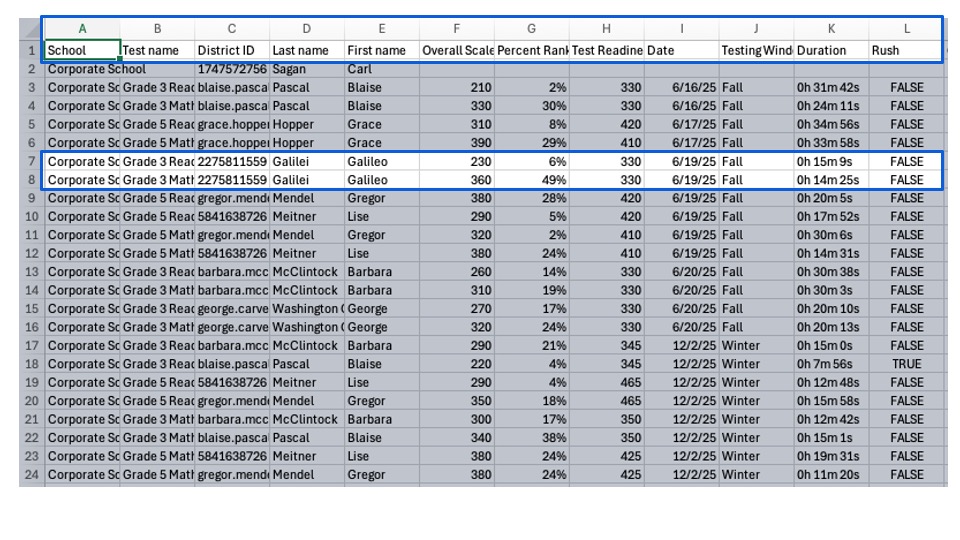Select row 2 header
Image resolution: width=960 pixels, height=540 pixels.
(32, 69)
